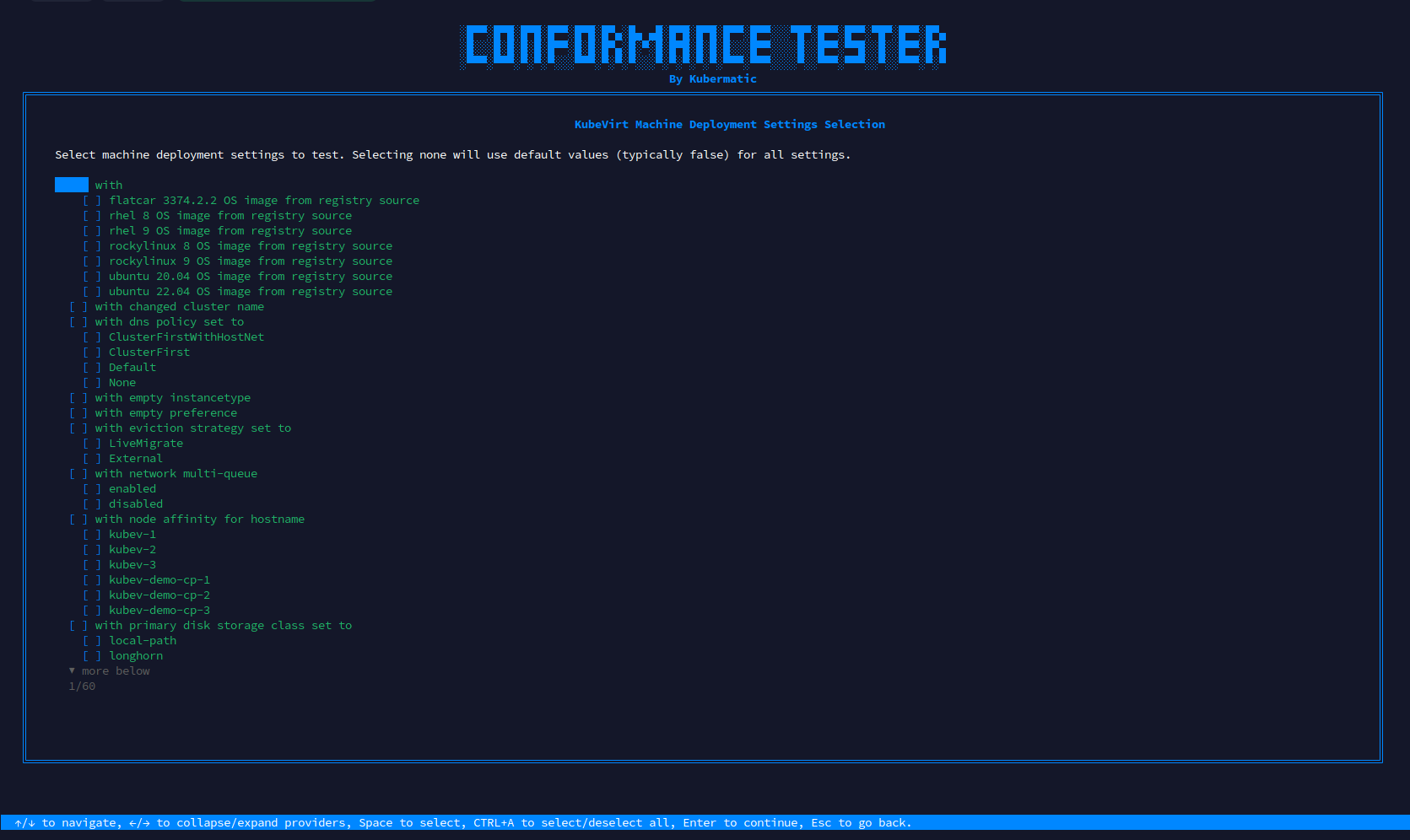Select ubuntu 22.04 OS image checkbox
The image size is (1410, 840).
coord(91,292)
